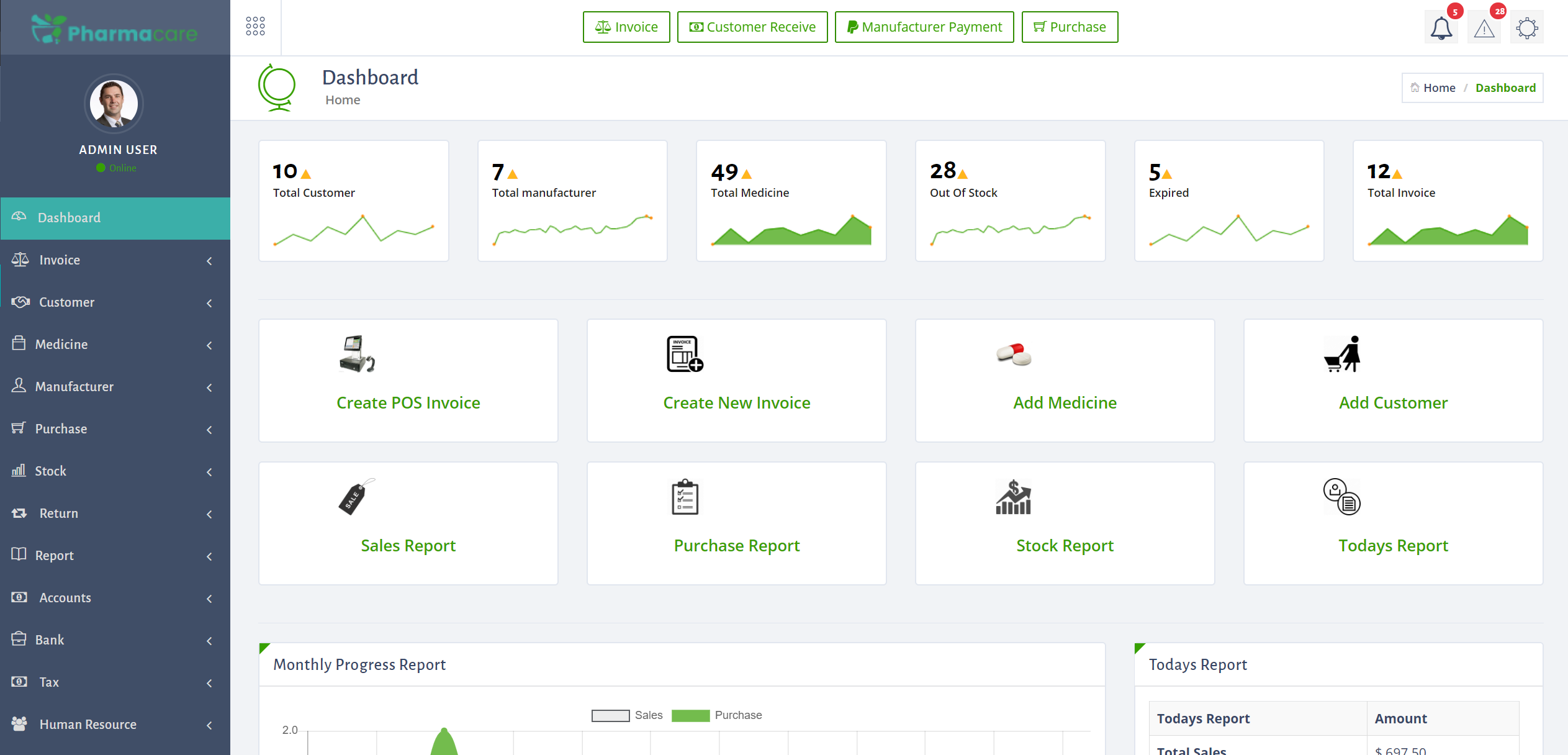The width and height of the screenshot is (1568, 755).
Task: Click the Add Medicine pill icon
Action: (1013, 355)
